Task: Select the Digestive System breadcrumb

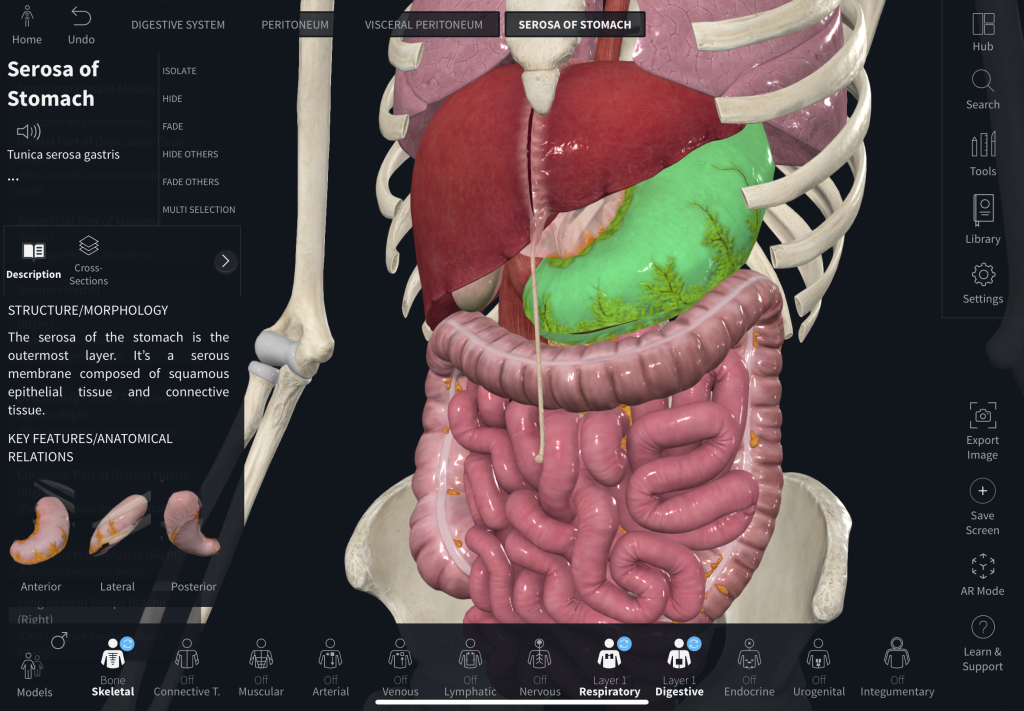Action: click(178, 25)
